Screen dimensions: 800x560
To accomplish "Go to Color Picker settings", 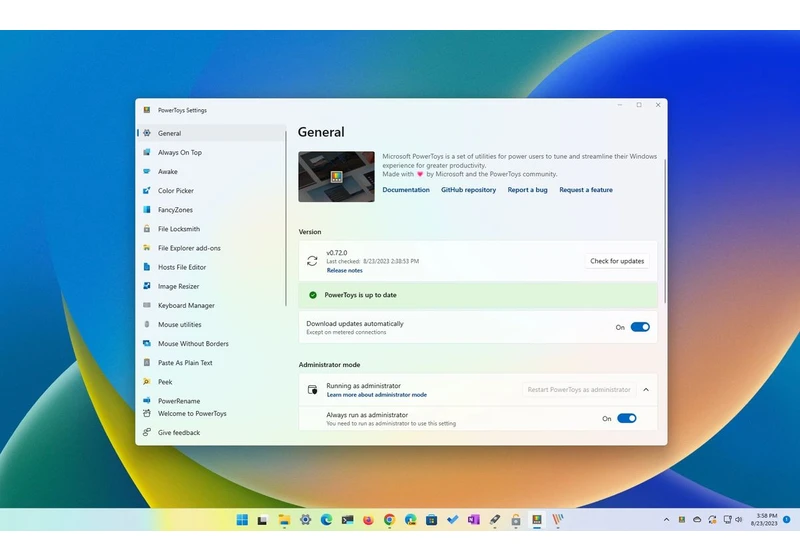I will pyautogui.click(x=211, y=190).
